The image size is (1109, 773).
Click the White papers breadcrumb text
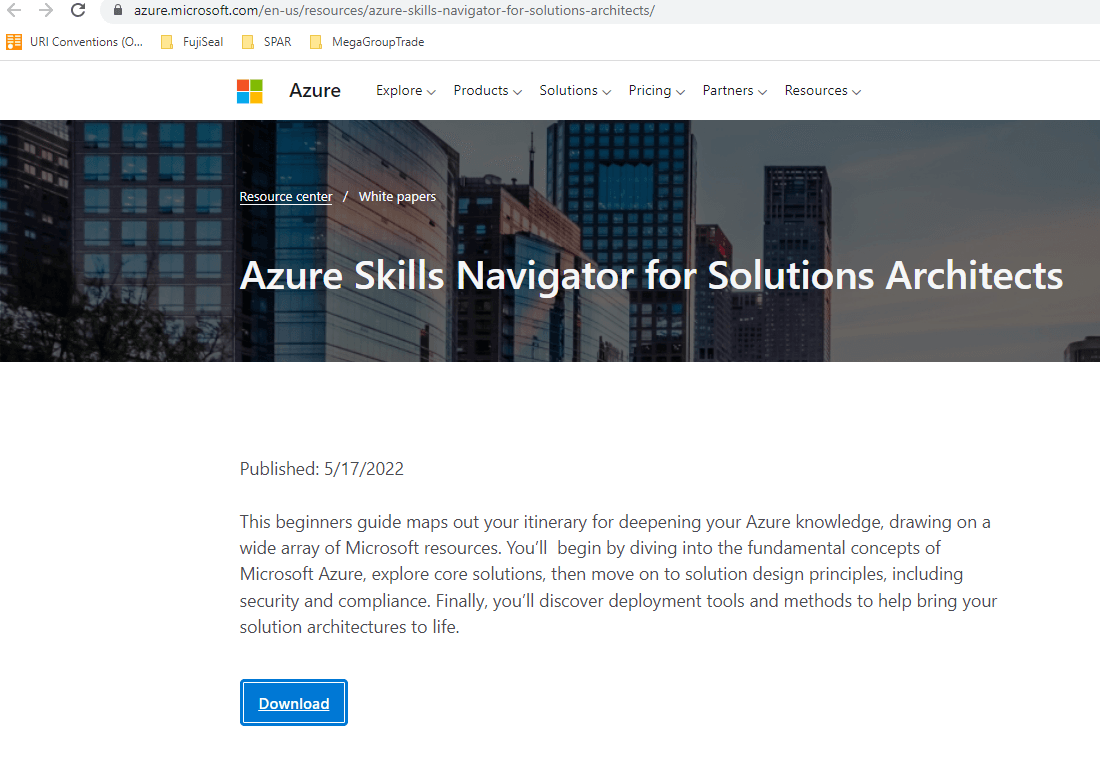[x=397, y=197]
